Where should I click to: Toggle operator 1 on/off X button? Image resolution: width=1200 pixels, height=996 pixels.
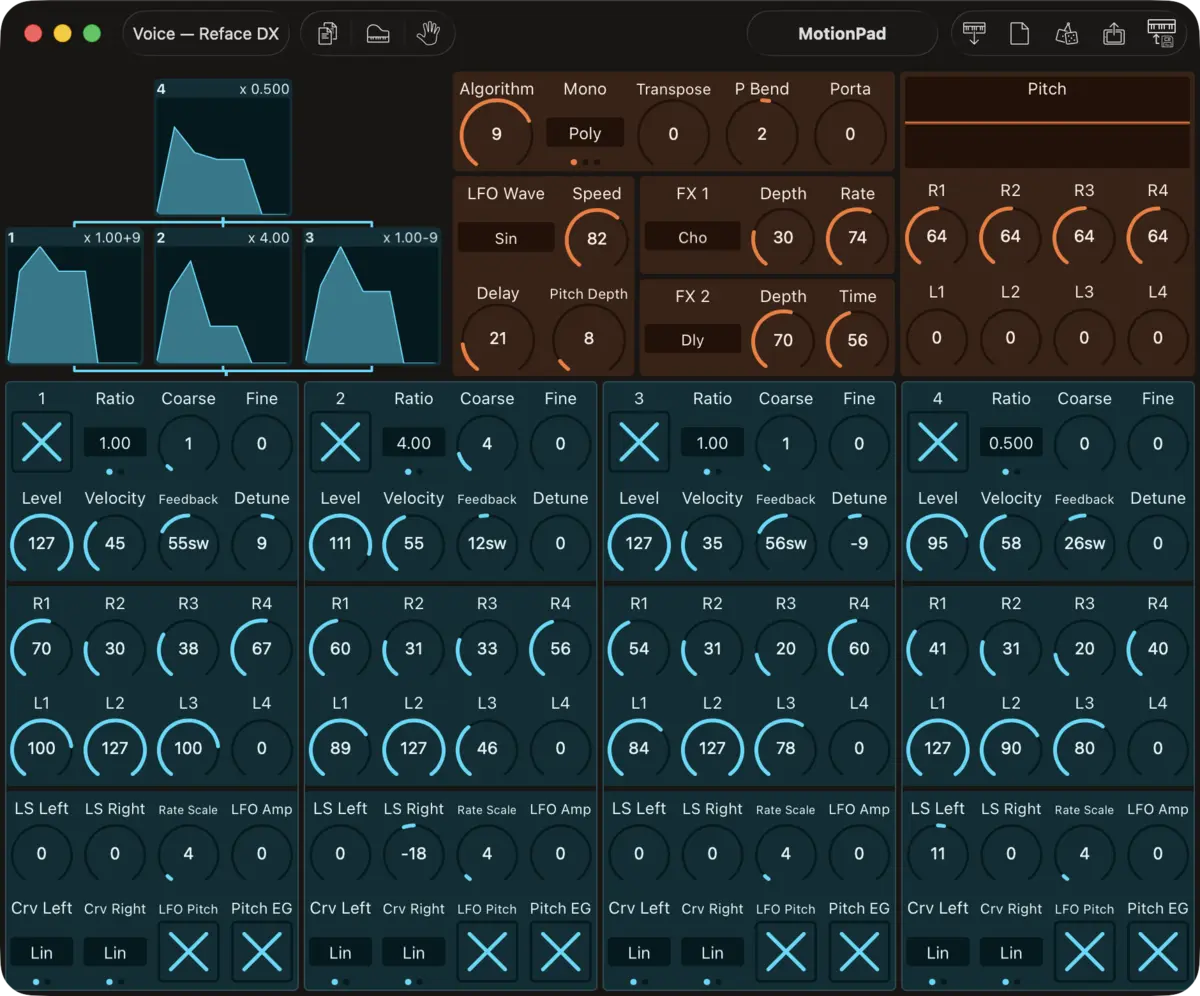(42, 442)
